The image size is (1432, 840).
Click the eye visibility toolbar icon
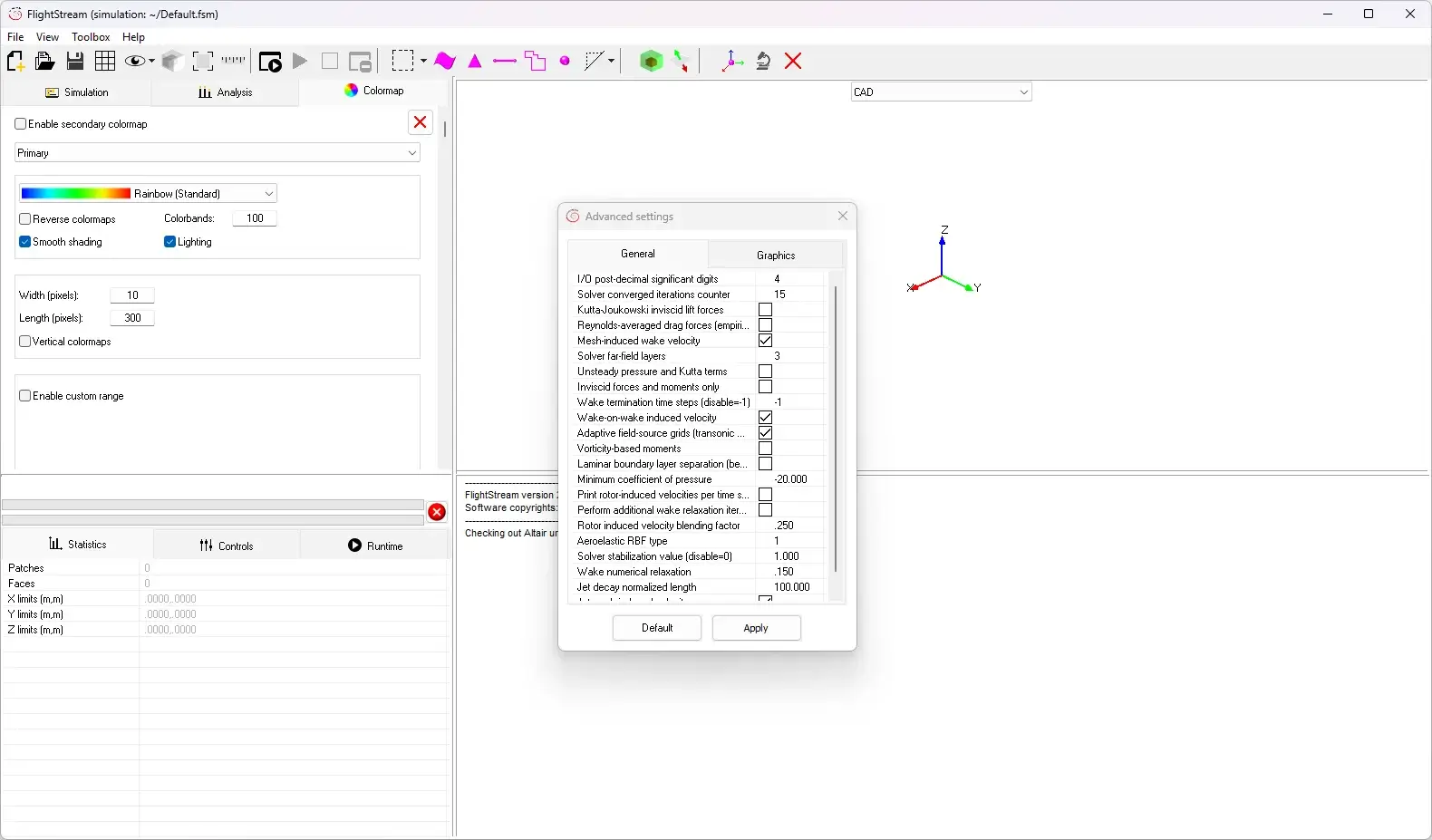click(135, 62)
